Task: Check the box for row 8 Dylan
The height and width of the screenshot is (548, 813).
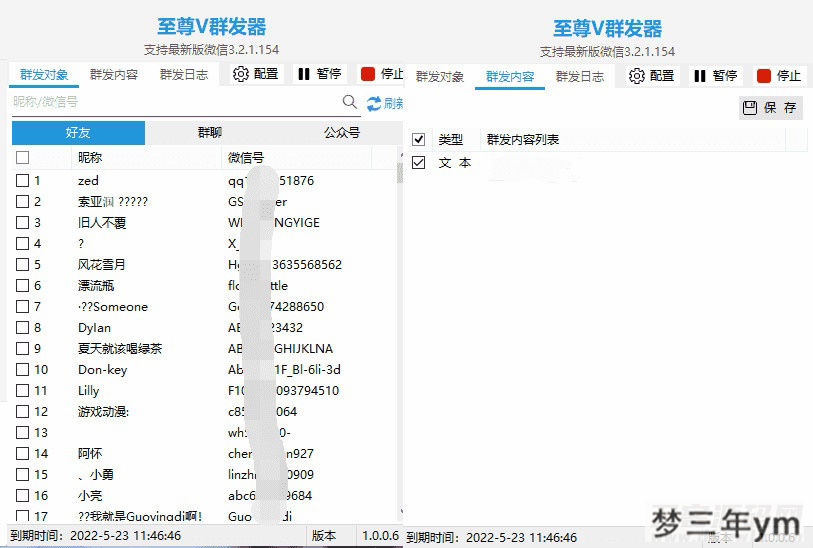Action: (x=22, y=328)
